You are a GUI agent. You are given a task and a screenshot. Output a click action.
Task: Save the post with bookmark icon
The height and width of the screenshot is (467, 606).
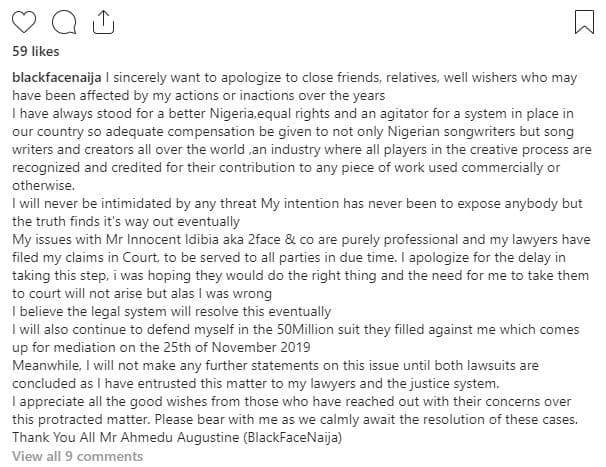click(x=584, y=19)
